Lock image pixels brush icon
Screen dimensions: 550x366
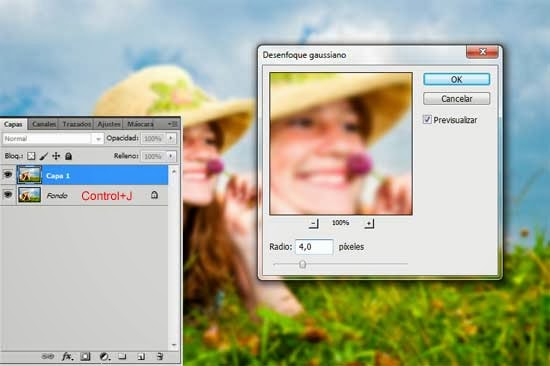[x=43, y=156]
